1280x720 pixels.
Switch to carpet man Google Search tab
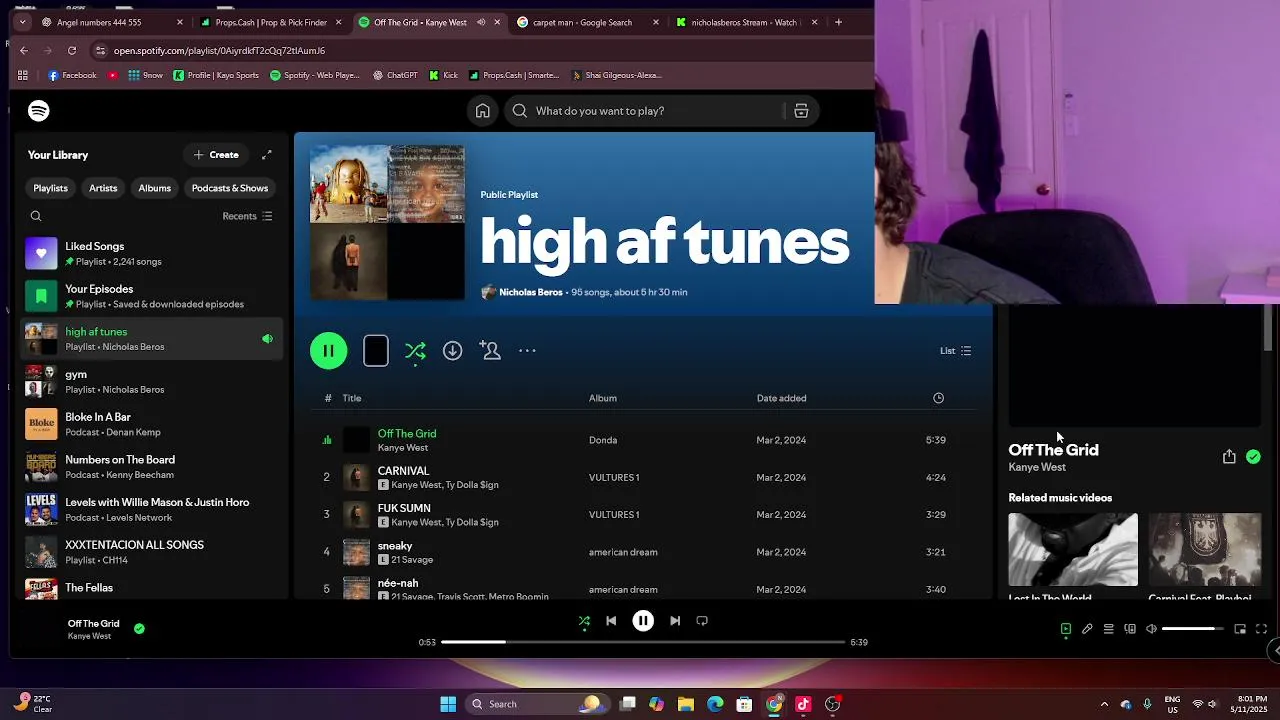pos(589,22)
